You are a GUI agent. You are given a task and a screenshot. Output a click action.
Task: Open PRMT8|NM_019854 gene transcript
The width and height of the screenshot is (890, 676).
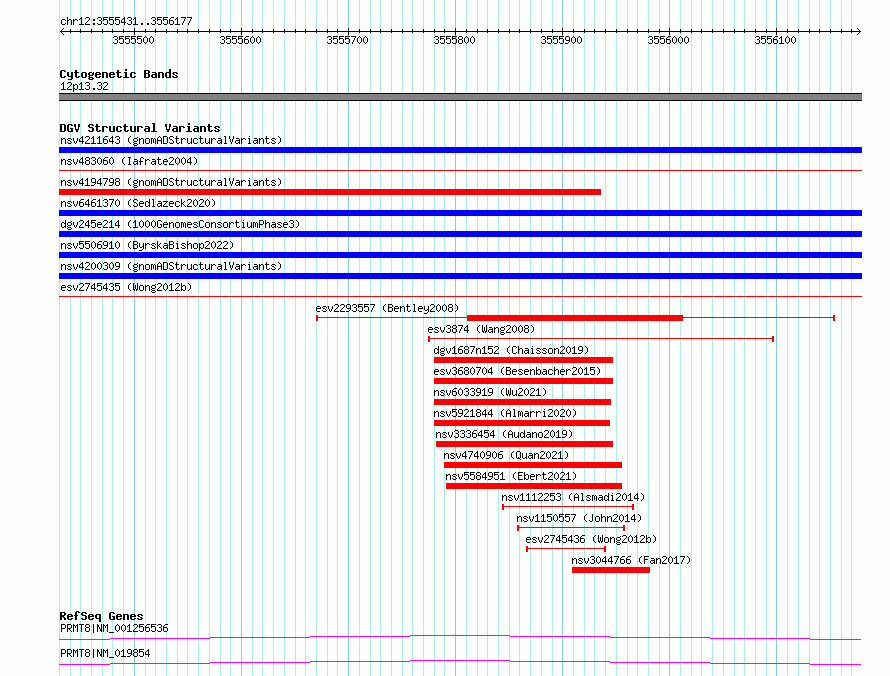point(105,653)
